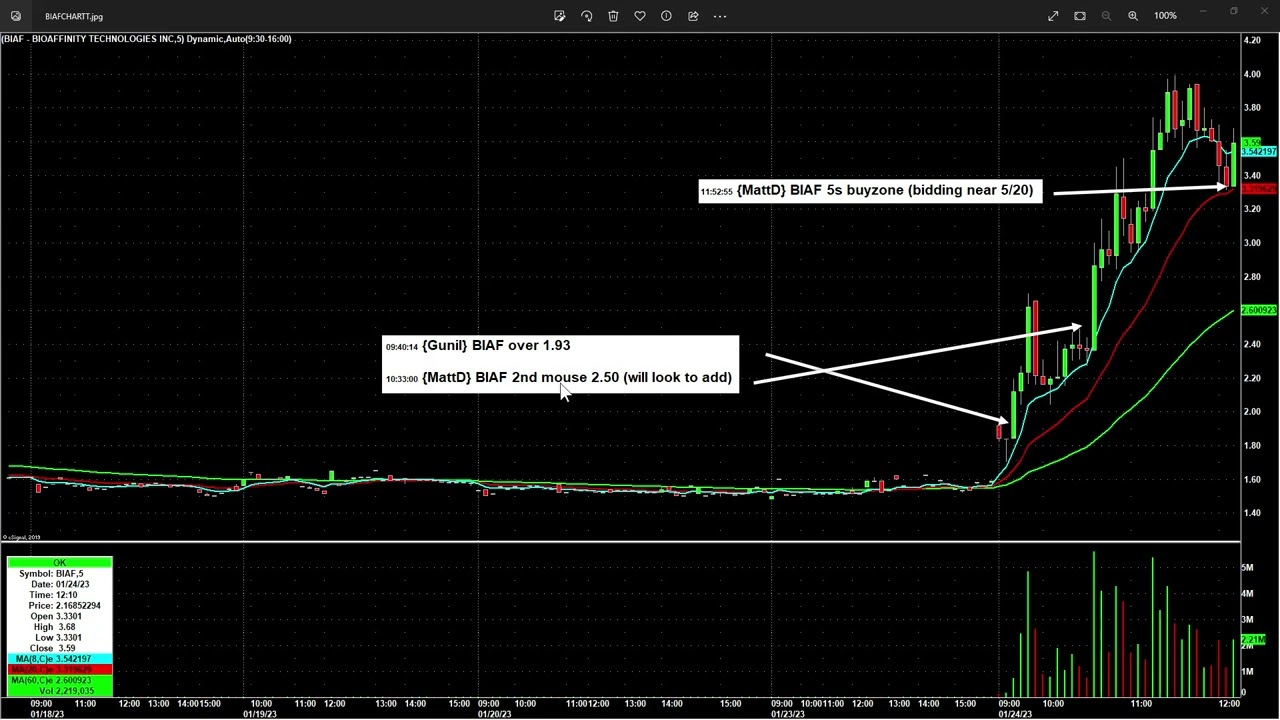Click the BIAFCHARTT.jpg file name
The image size is (1280, 720).
coord(74,17)
